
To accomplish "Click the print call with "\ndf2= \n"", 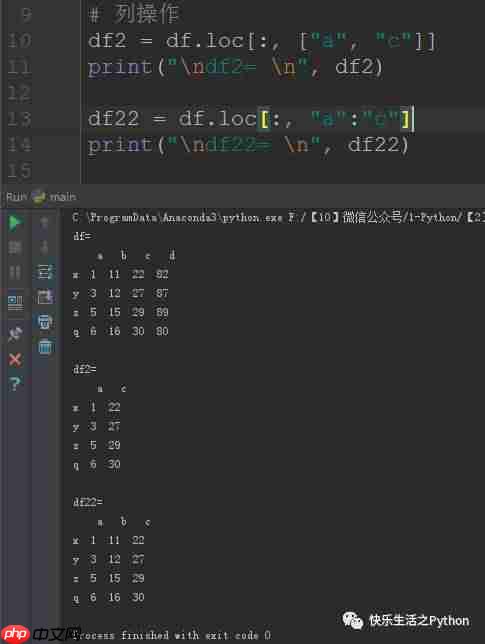I will 235,67.
